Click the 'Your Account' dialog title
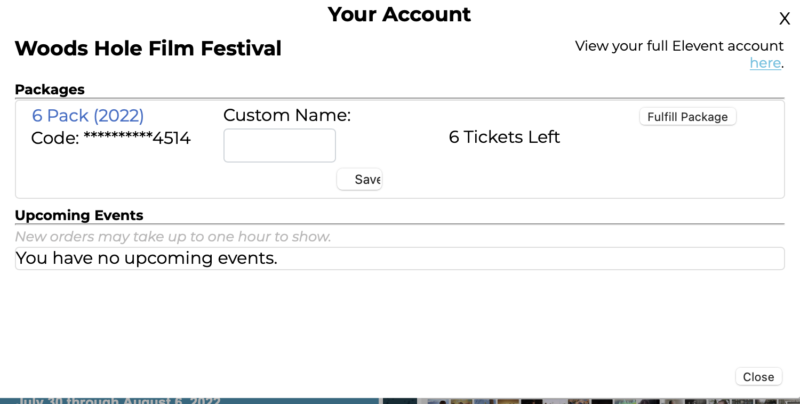Viewport: 800px width, 404px height. pos(399,15)
